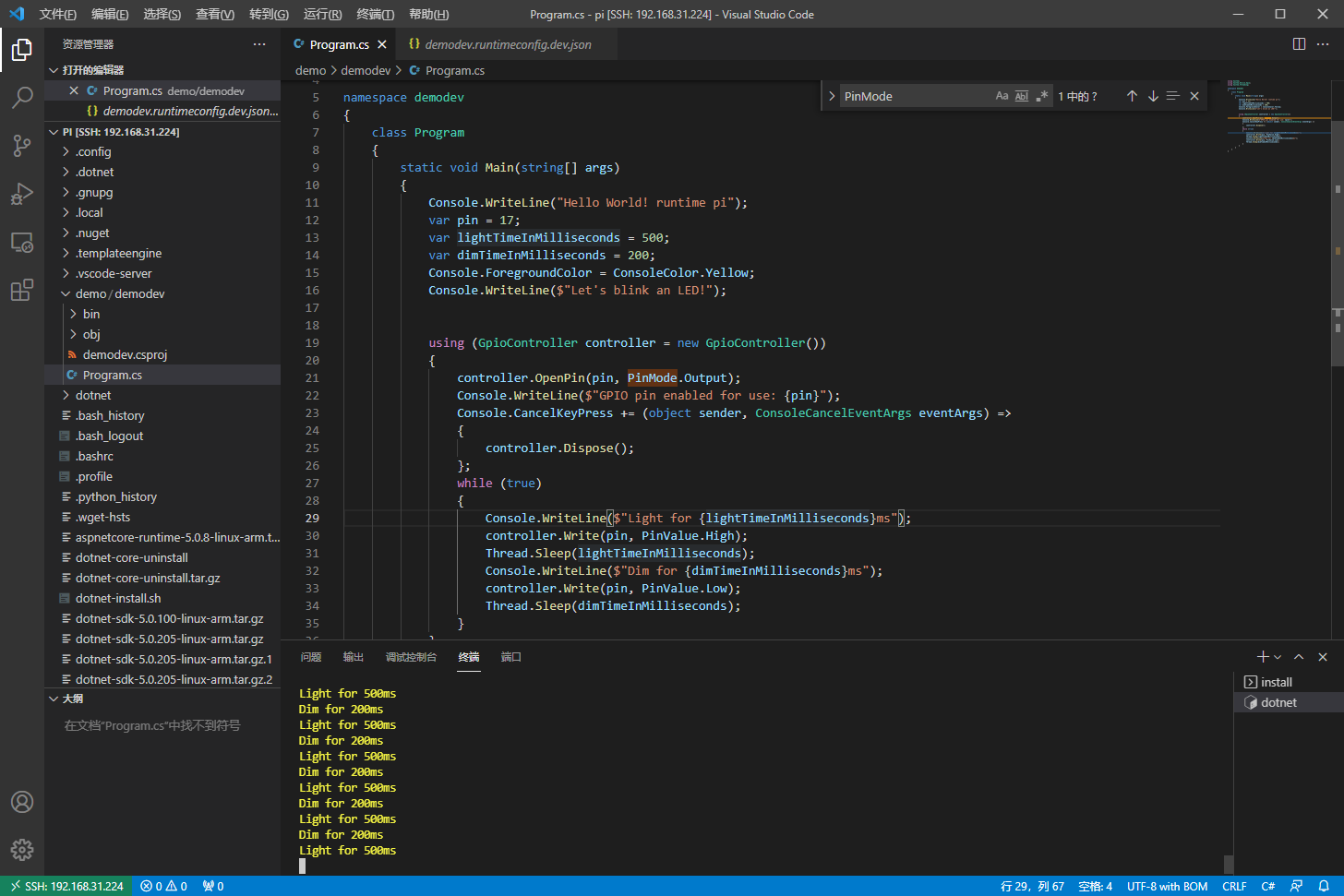Open the Search view icon

click(22, 97)
